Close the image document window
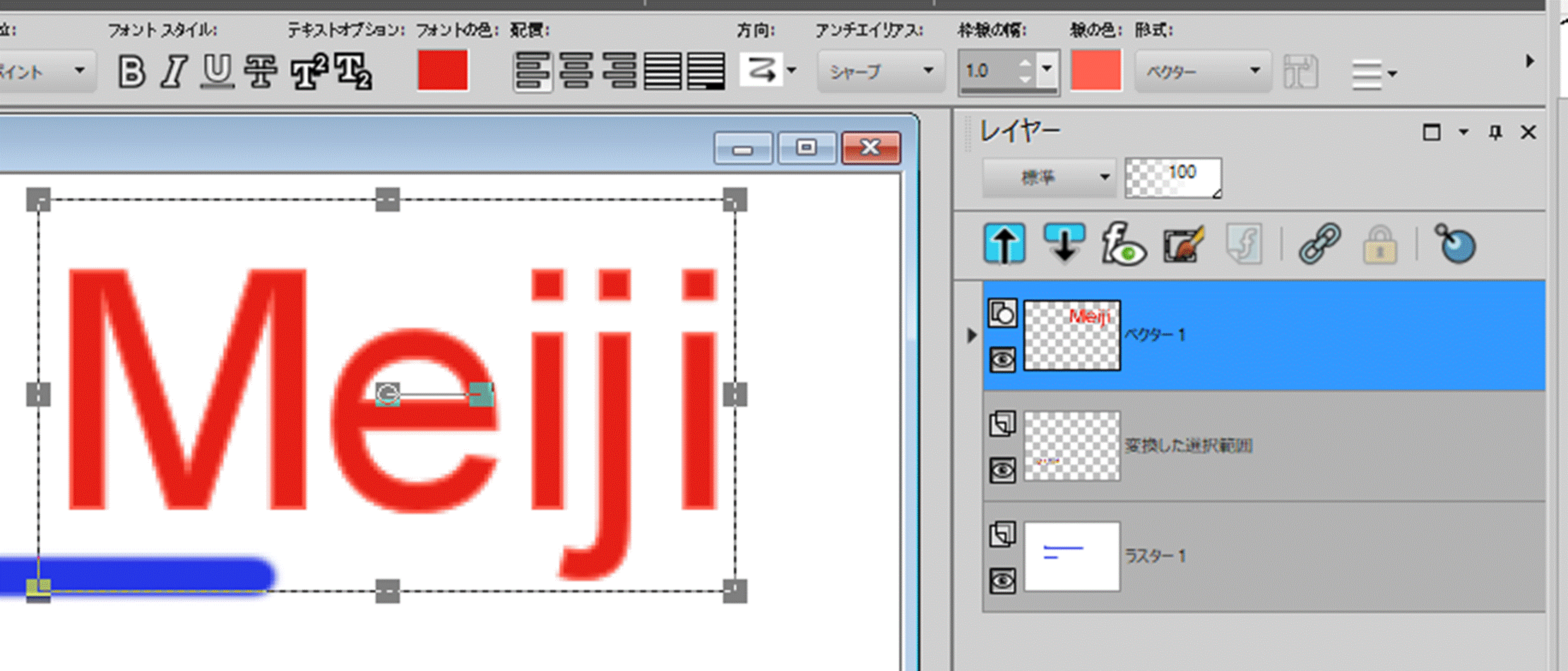 point(871,148)
